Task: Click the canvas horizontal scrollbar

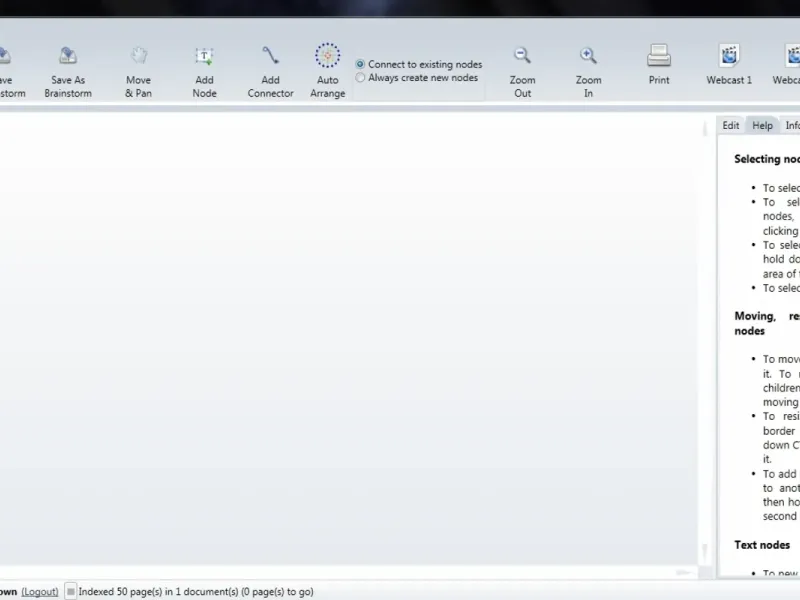Action: (348, 572)
